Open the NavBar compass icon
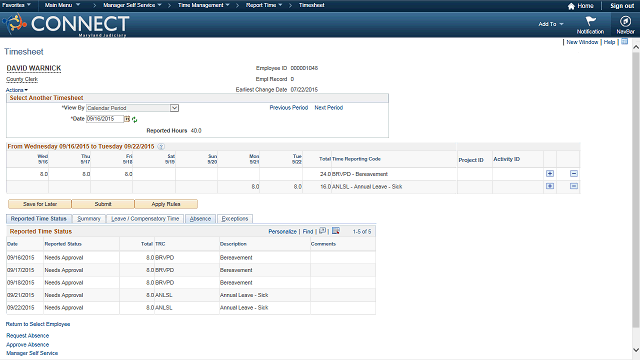Viewport: 640px width, 360px height. point(625,21)
